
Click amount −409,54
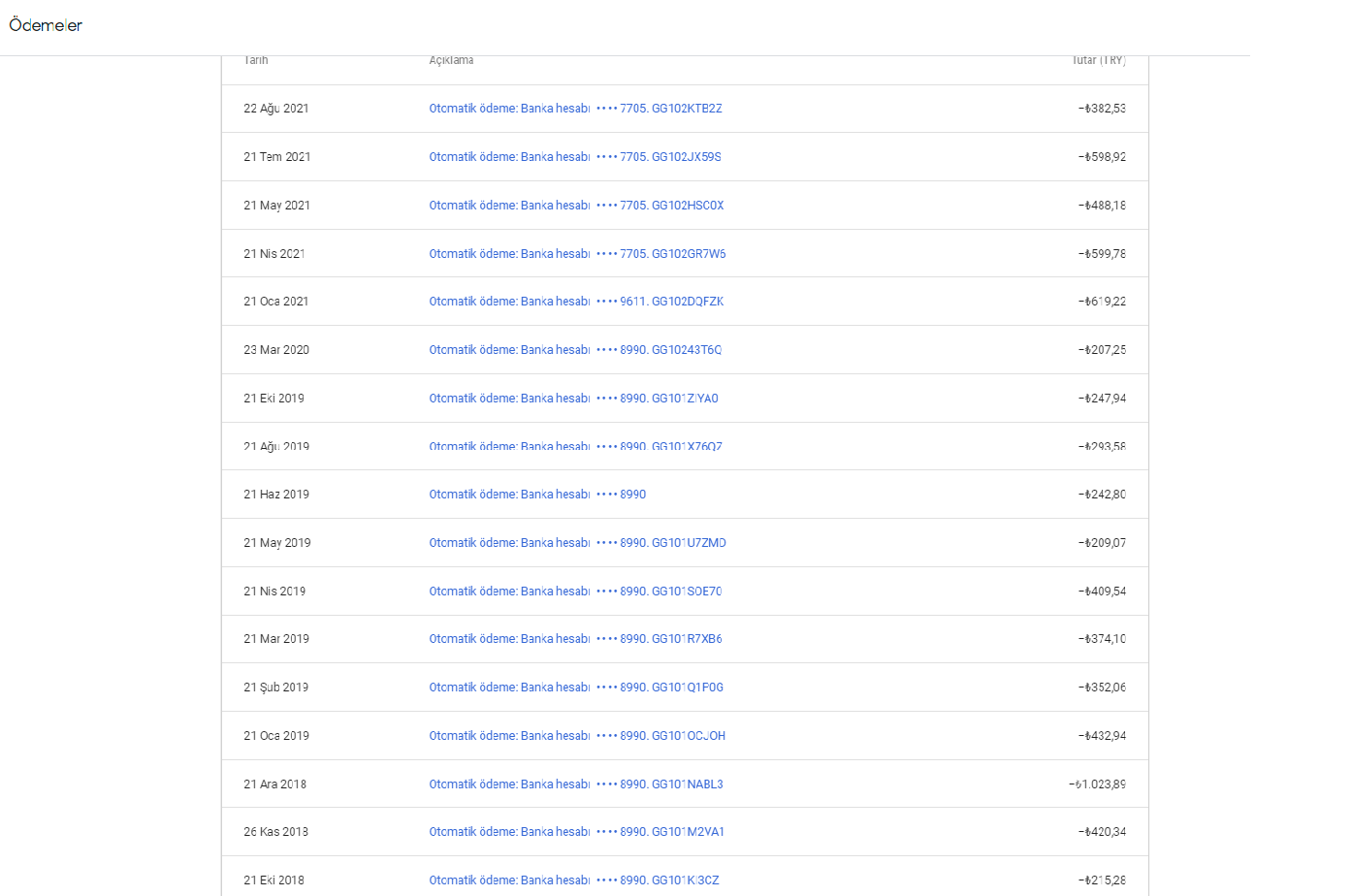(x=1102, y=592)
